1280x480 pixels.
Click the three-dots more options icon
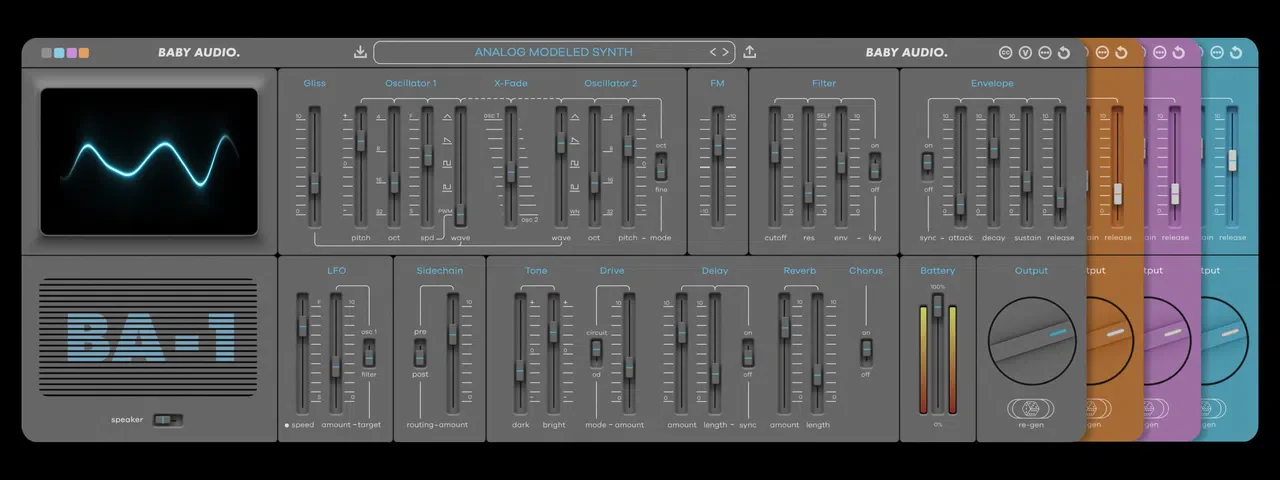[1045, 53]
